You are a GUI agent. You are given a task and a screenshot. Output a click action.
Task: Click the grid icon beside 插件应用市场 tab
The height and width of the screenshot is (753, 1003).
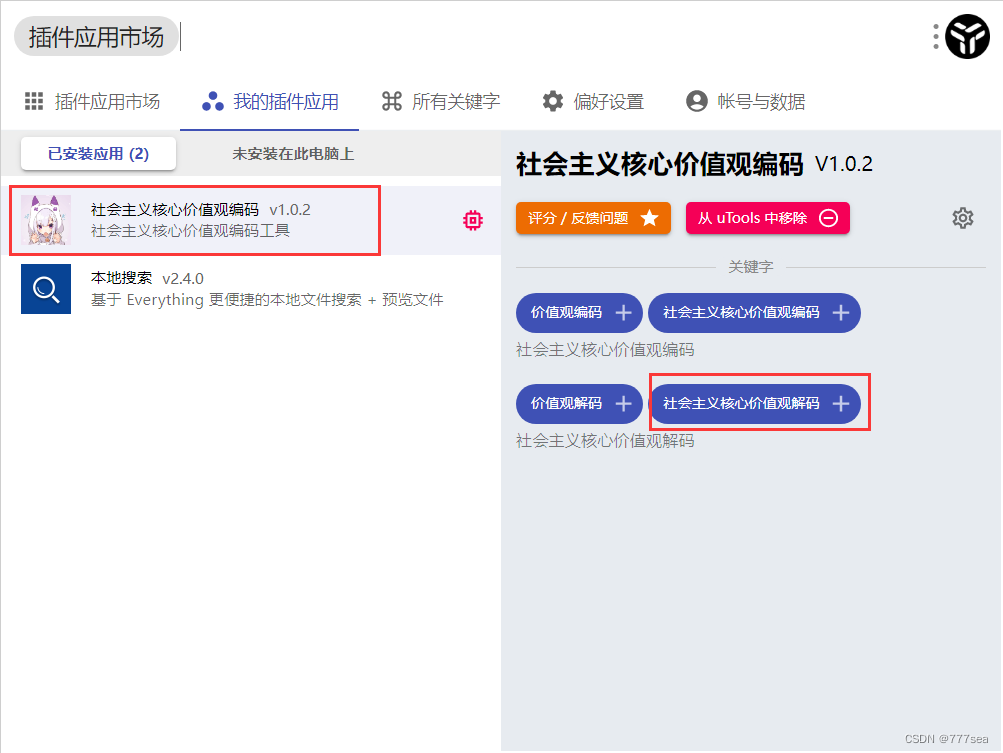coord(34,101)
